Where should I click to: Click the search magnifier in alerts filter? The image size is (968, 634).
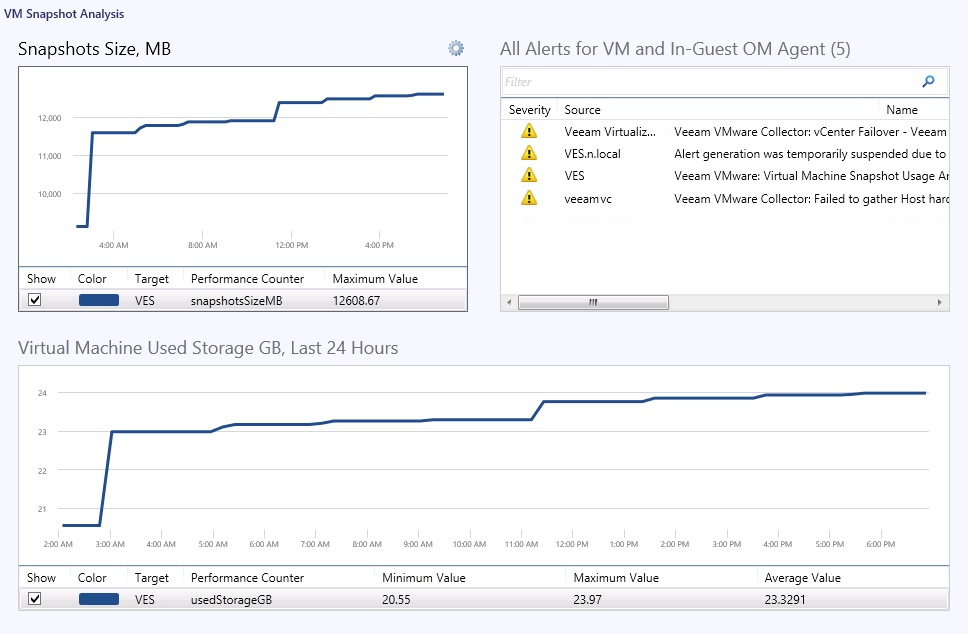click(928, 82)
